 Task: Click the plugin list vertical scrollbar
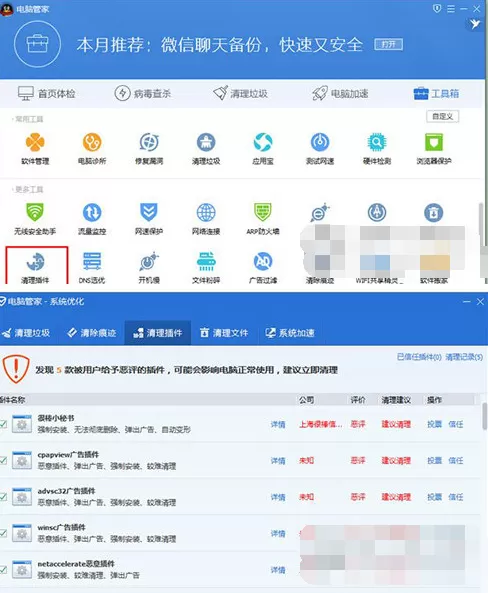(x=484, y=416)
